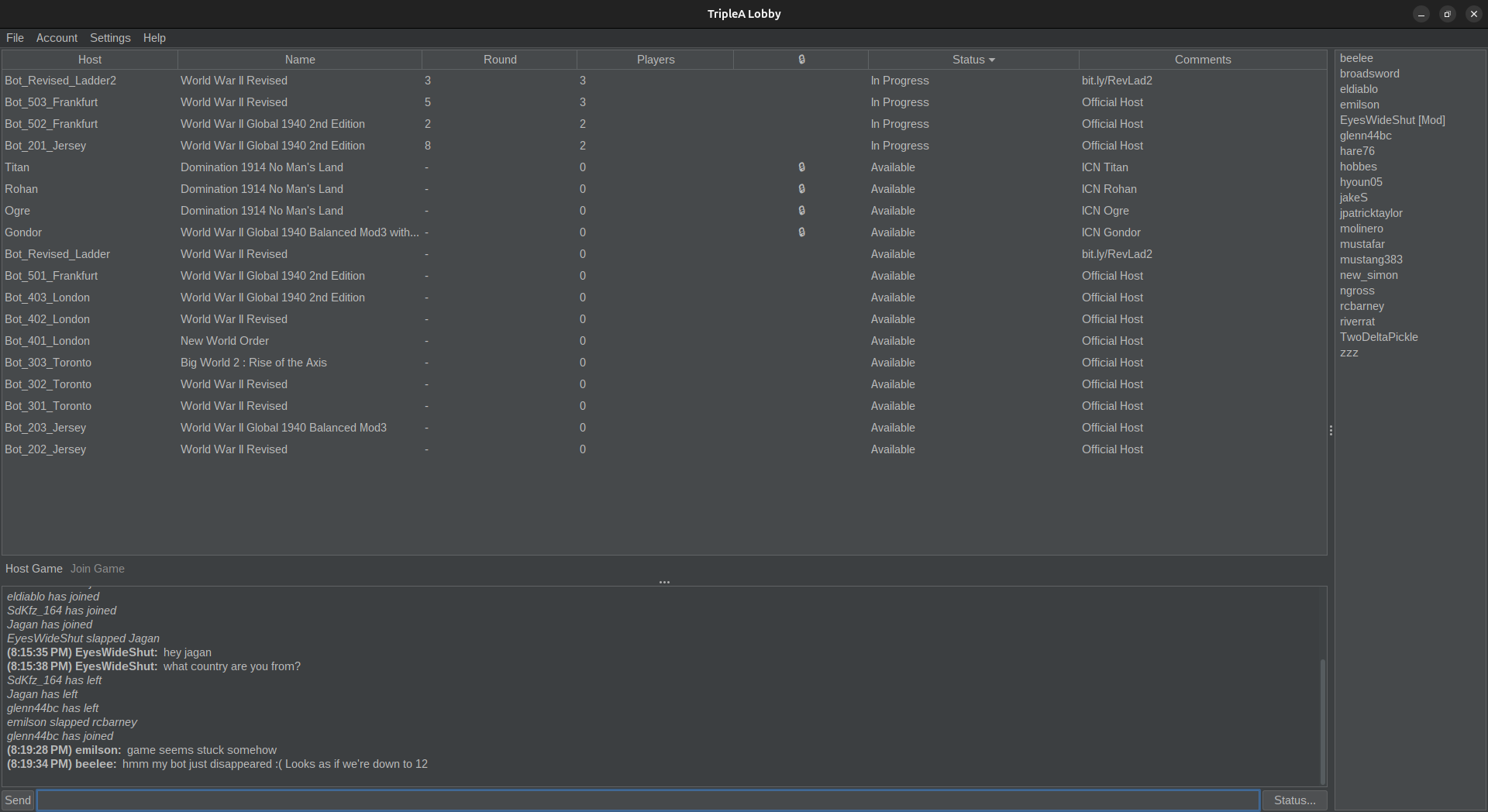This screenshot has height=812, width=1488.
Task: Click the lock icon column header
Action: (801, 60)
